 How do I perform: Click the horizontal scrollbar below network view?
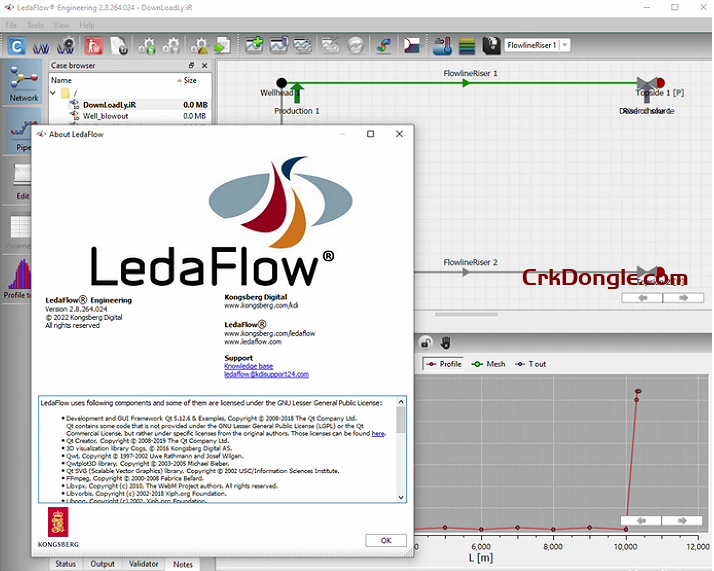[x=466, y=314]
